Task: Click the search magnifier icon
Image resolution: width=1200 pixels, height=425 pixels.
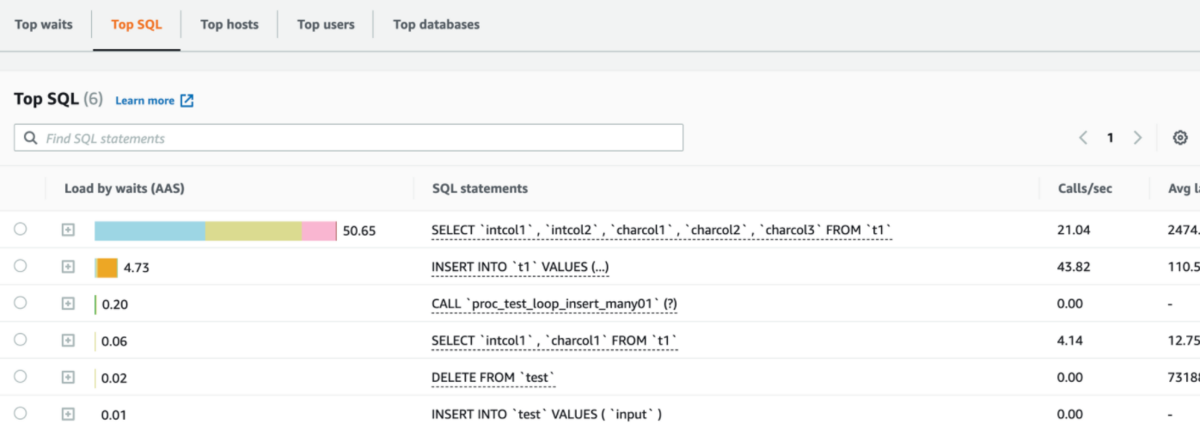Action: pyautogui.click(x=31, y=138)
